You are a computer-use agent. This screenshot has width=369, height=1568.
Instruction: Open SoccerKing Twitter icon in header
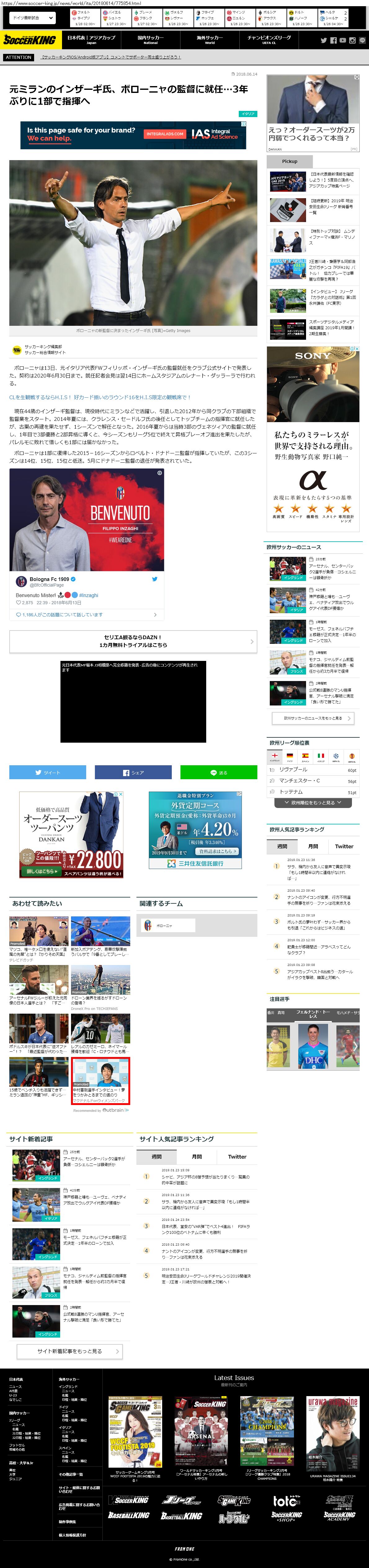tap(324, 41)
